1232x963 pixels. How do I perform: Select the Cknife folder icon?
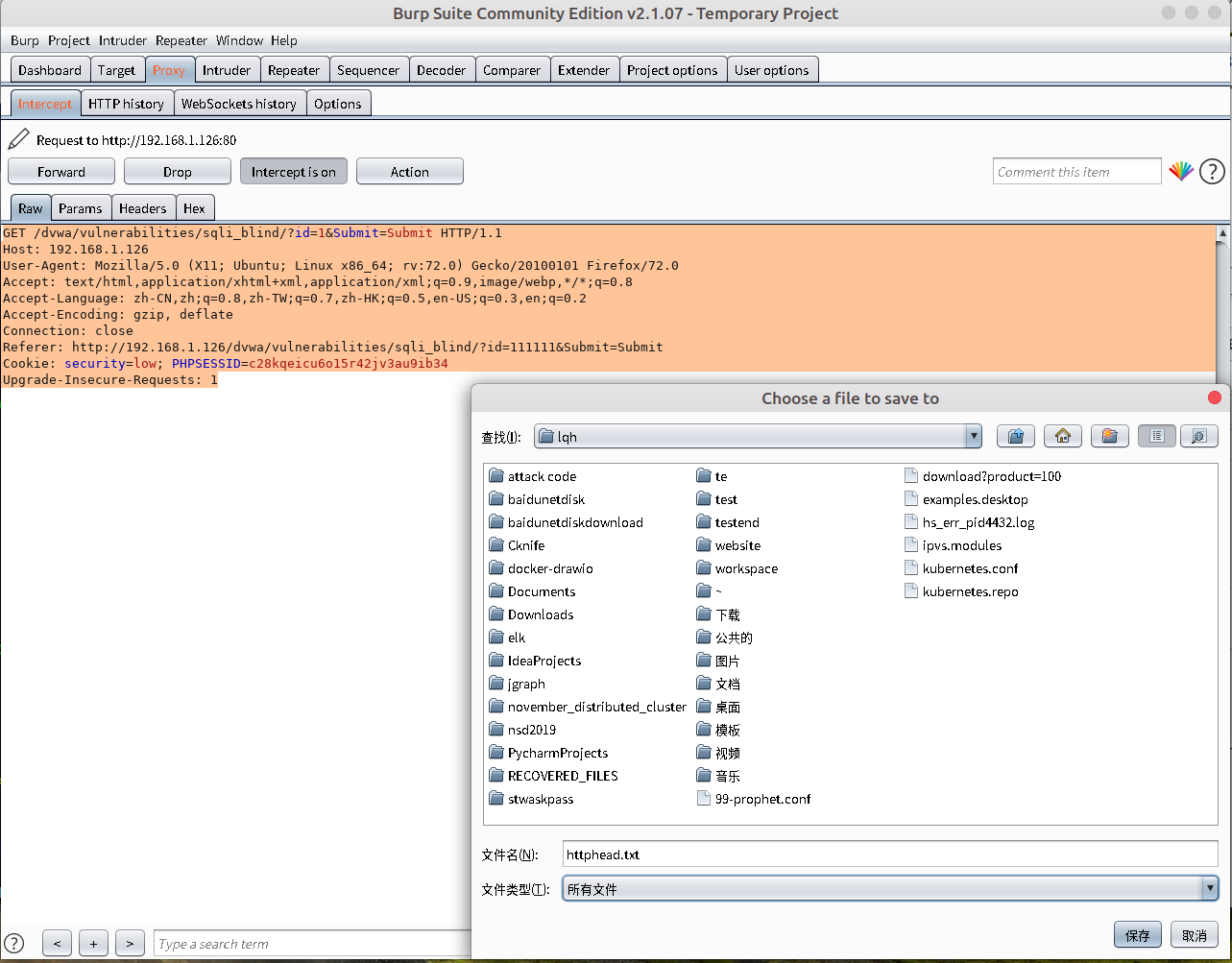coord(496,545)
